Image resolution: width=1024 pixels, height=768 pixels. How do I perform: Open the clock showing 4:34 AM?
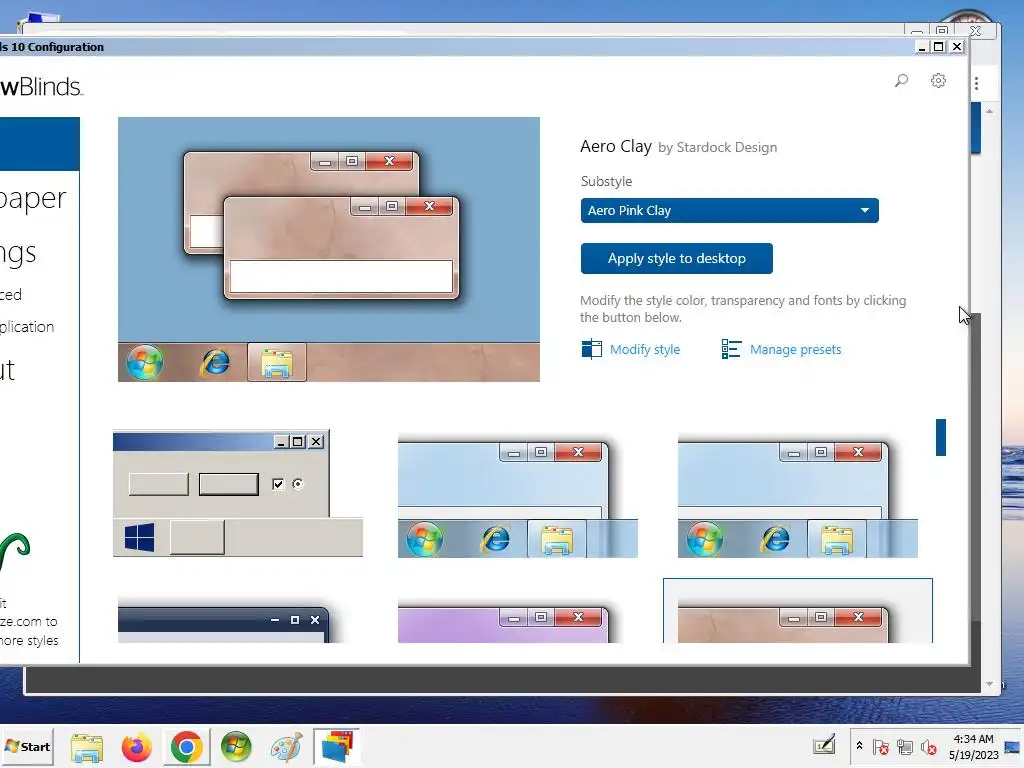973,746
